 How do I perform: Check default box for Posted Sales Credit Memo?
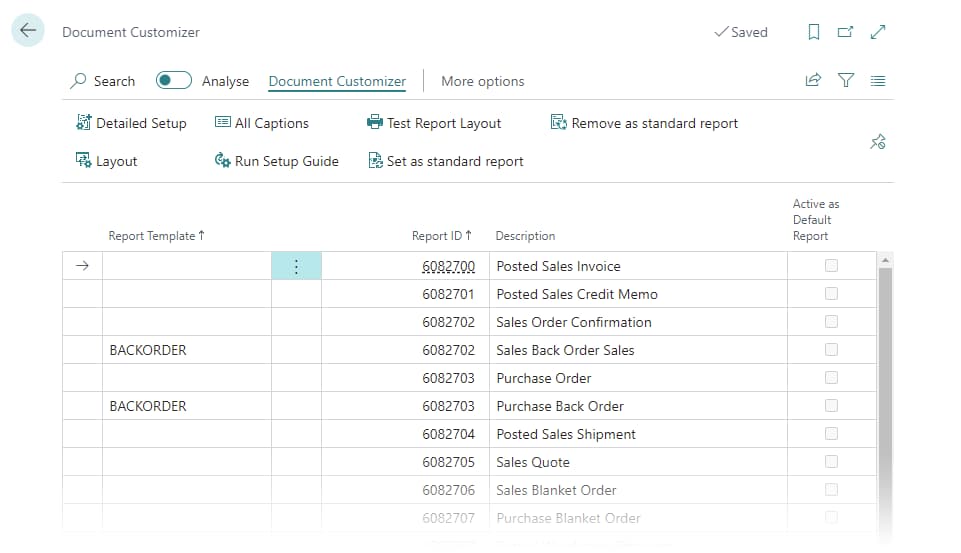[831, 294]
